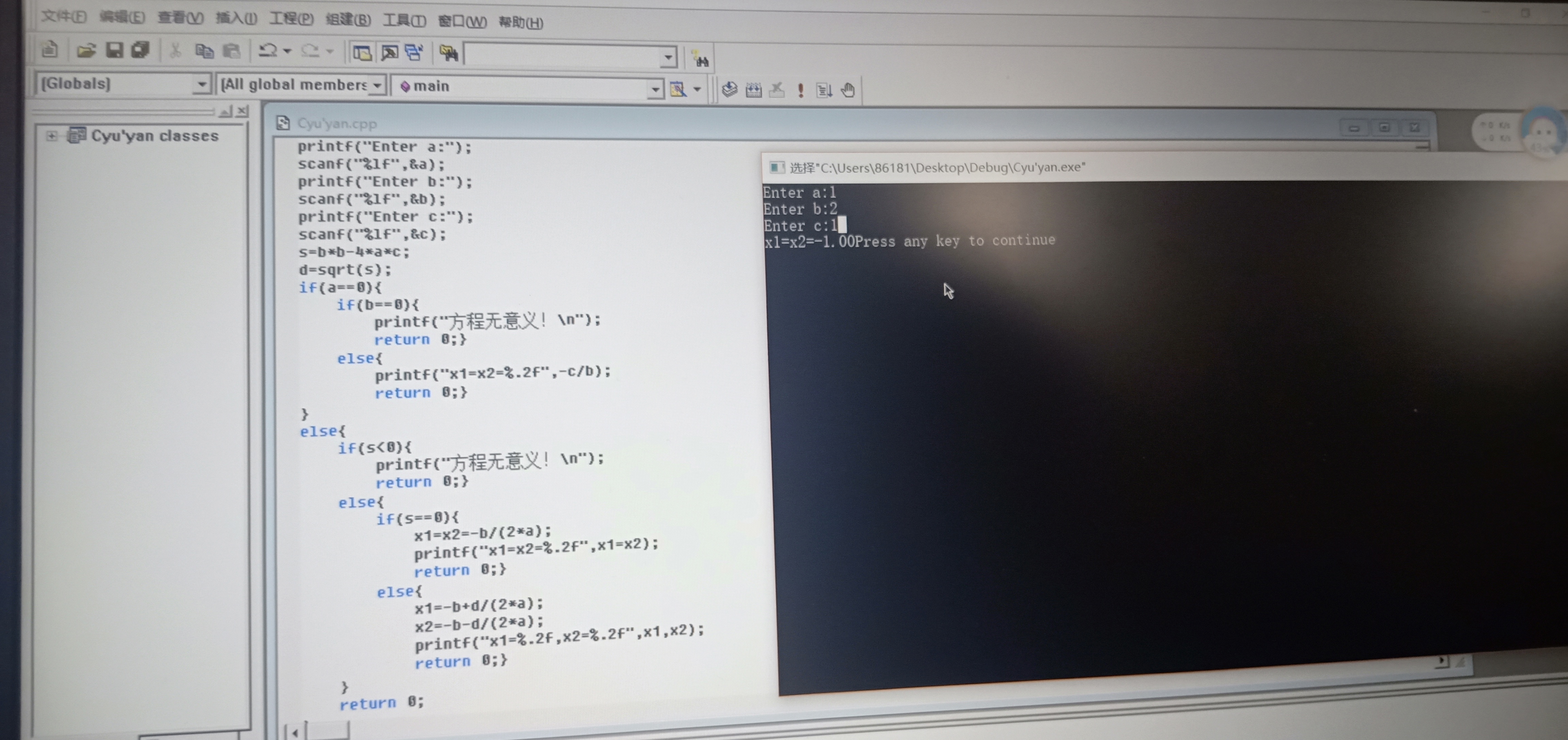This screenshot has height=740, width=1568.
Task: Expand the Cyu'yan classes tree node
Action: (x=52, y=136)
